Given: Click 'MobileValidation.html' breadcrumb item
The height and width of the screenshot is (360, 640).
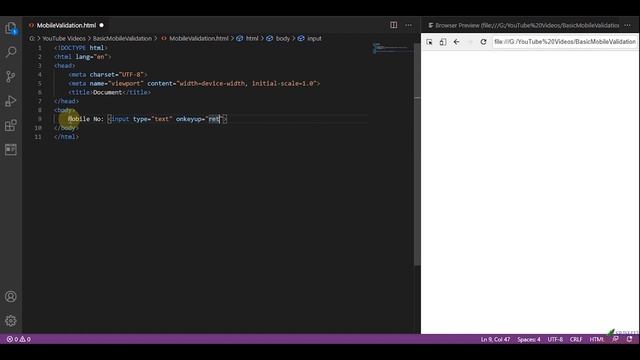Looking at the screenshot, I should (x=198, y=38).
